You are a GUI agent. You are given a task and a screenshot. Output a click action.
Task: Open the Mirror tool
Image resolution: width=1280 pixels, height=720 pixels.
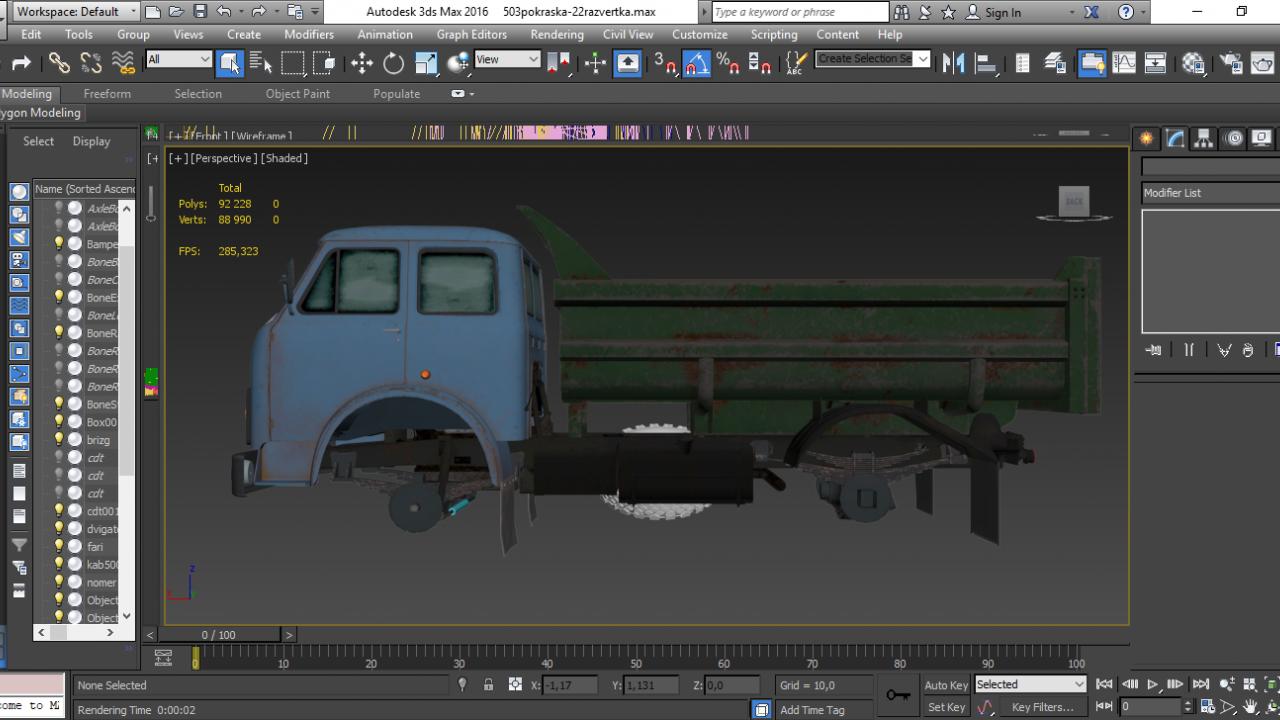954,63
